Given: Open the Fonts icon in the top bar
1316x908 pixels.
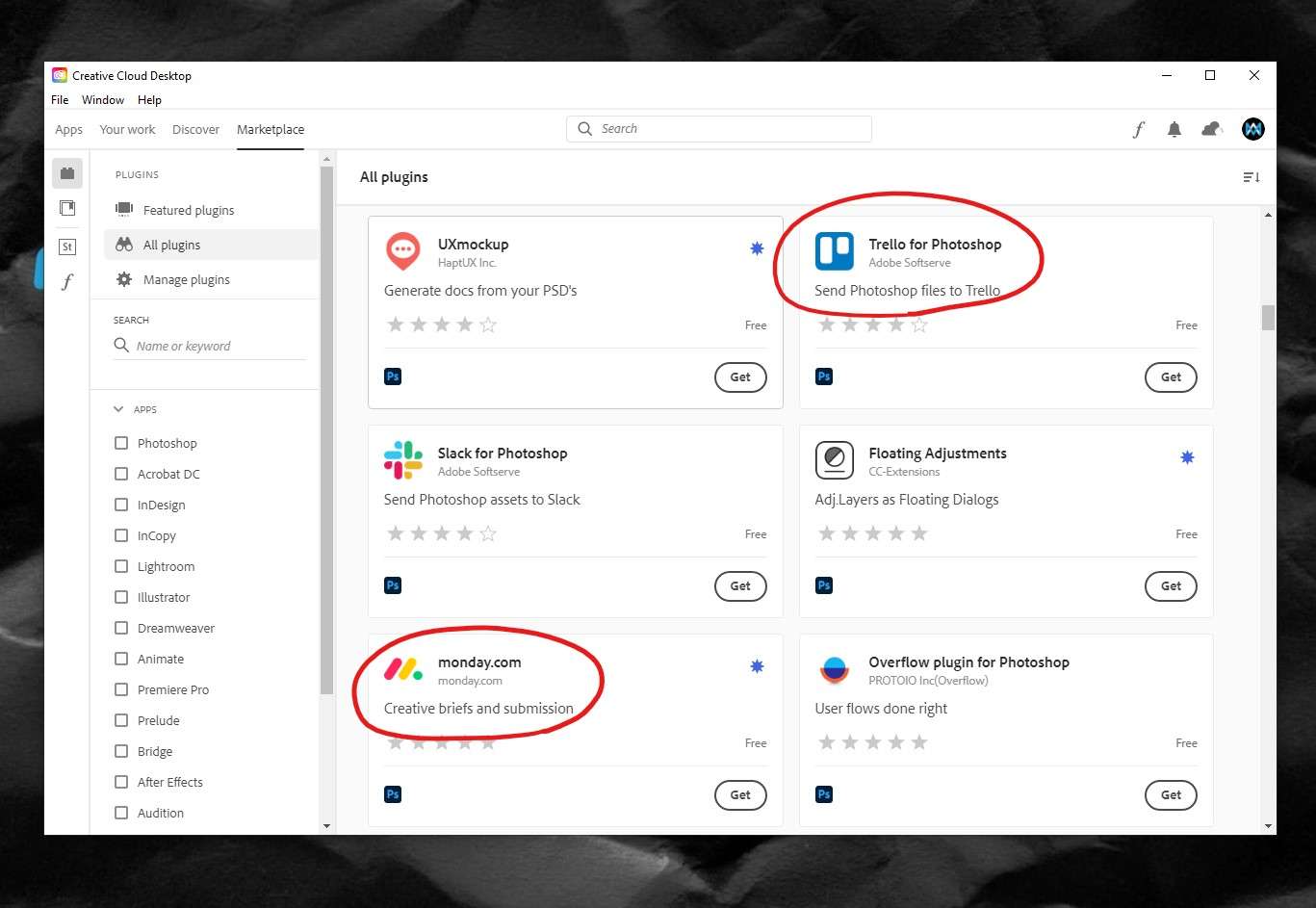Looking at the screenshot, I should pyautogui.click(x=1139, y=129).
